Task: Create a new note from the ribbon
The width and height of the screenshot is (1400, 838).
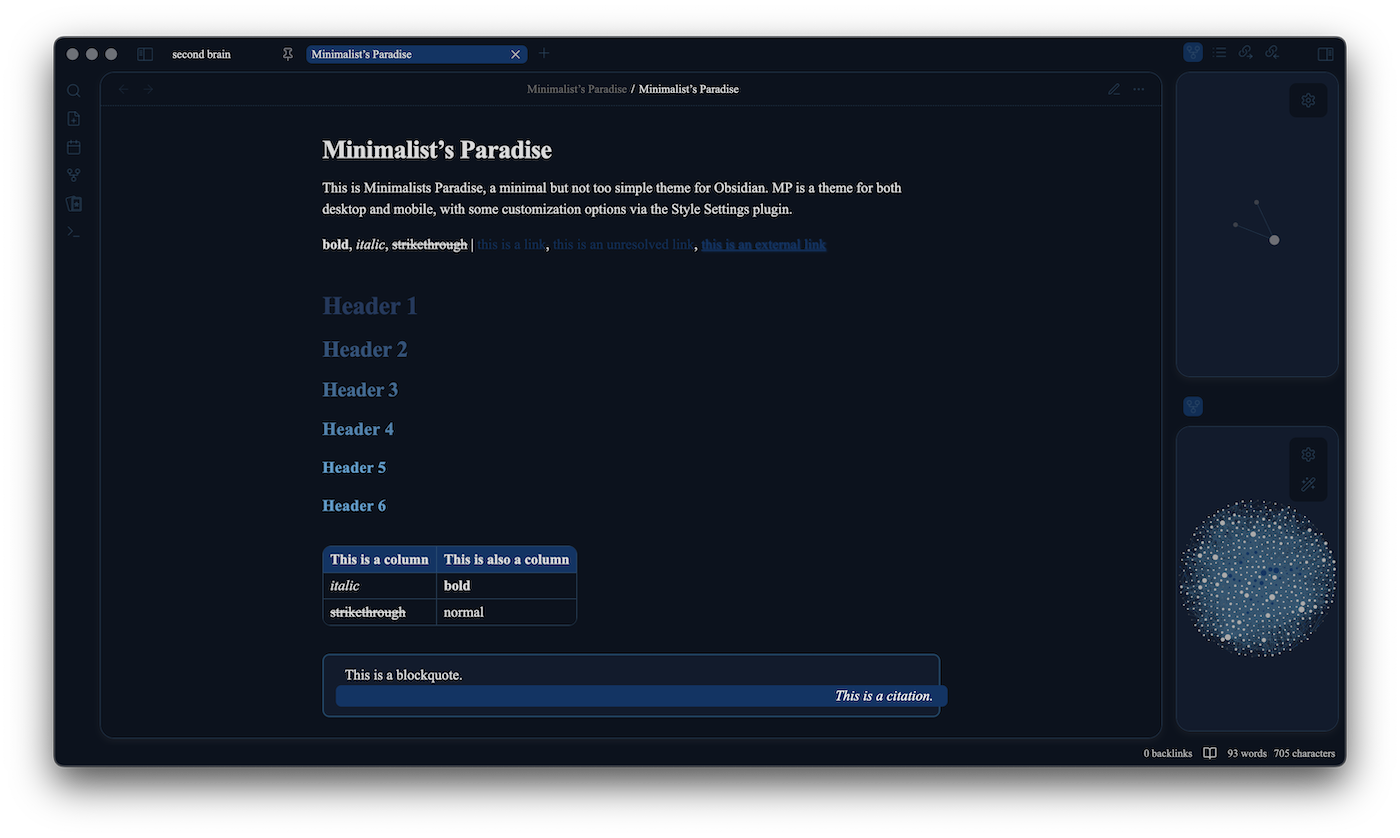Action: tap(74, 119)
